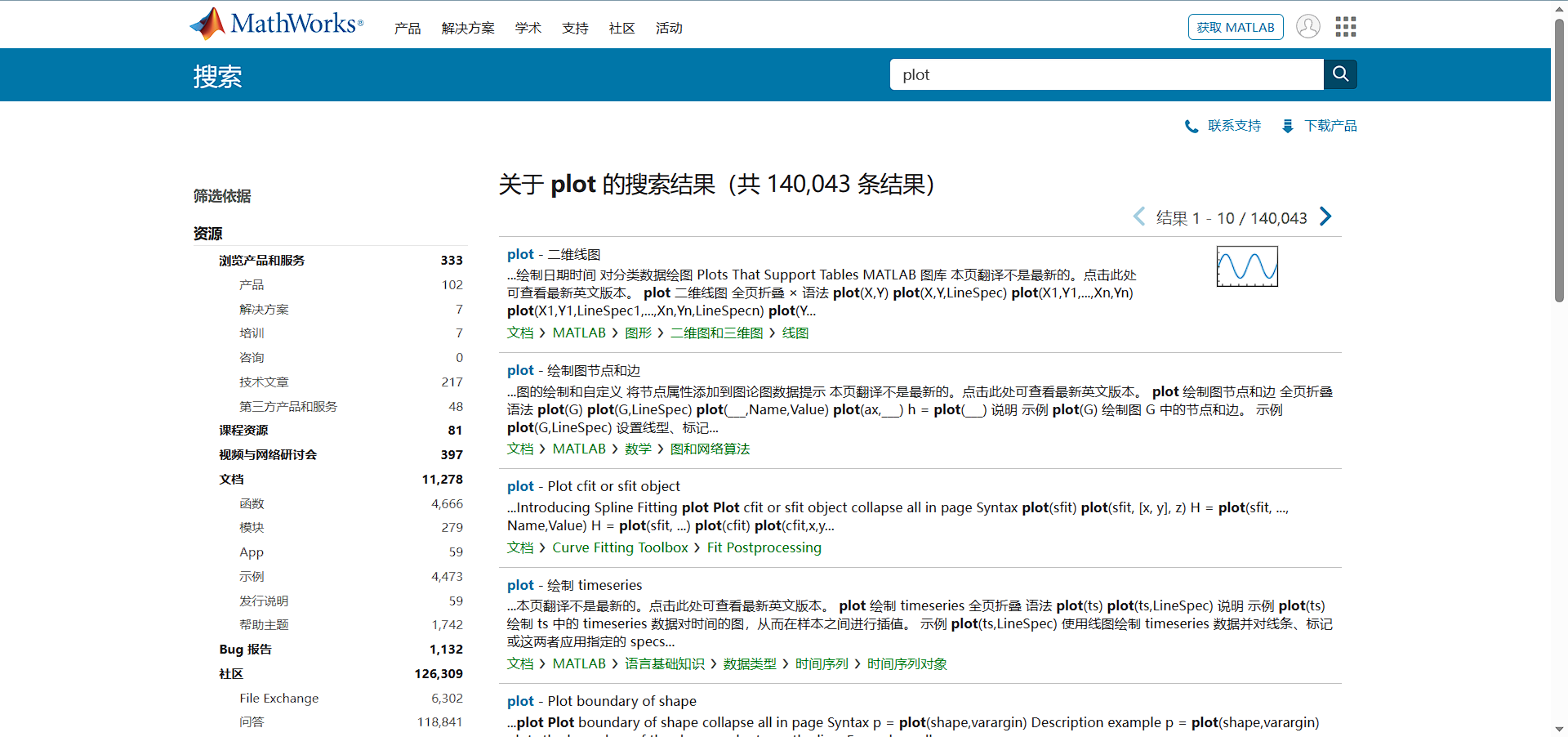Viewport: 1568px width, 737px height.
Task: Go to next results page arrow
Action: pyautogui.click(x=1325, y=217)
